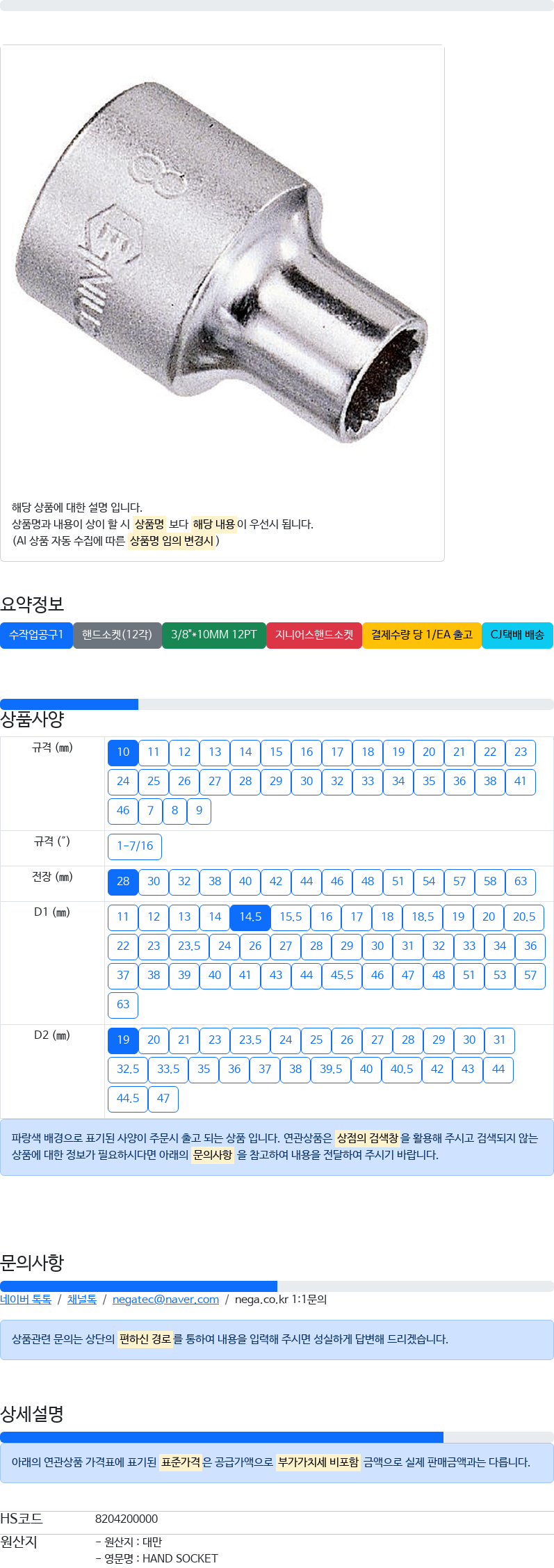
Task: Select D1 value 14.5
Action: (250, 917)
